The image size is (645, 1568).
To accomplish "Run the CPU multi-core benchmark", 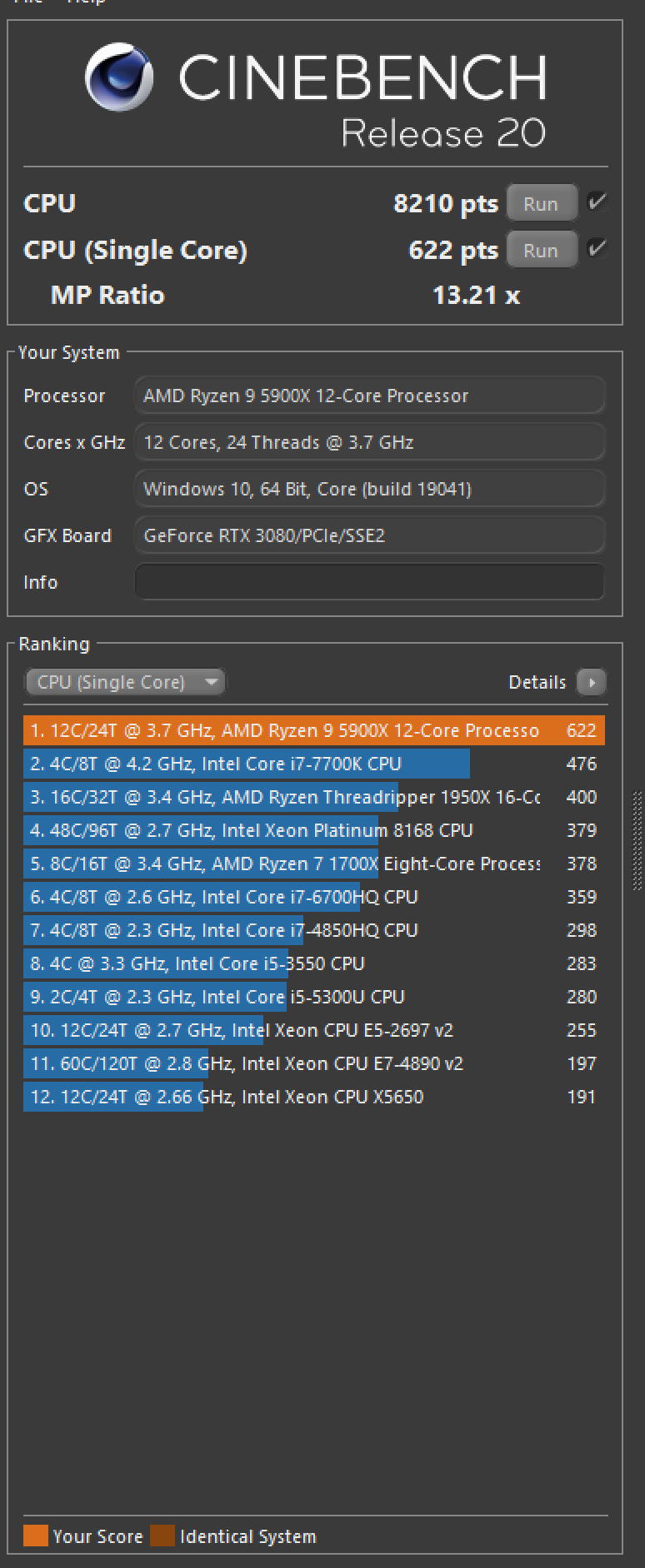I will point(542,203).
